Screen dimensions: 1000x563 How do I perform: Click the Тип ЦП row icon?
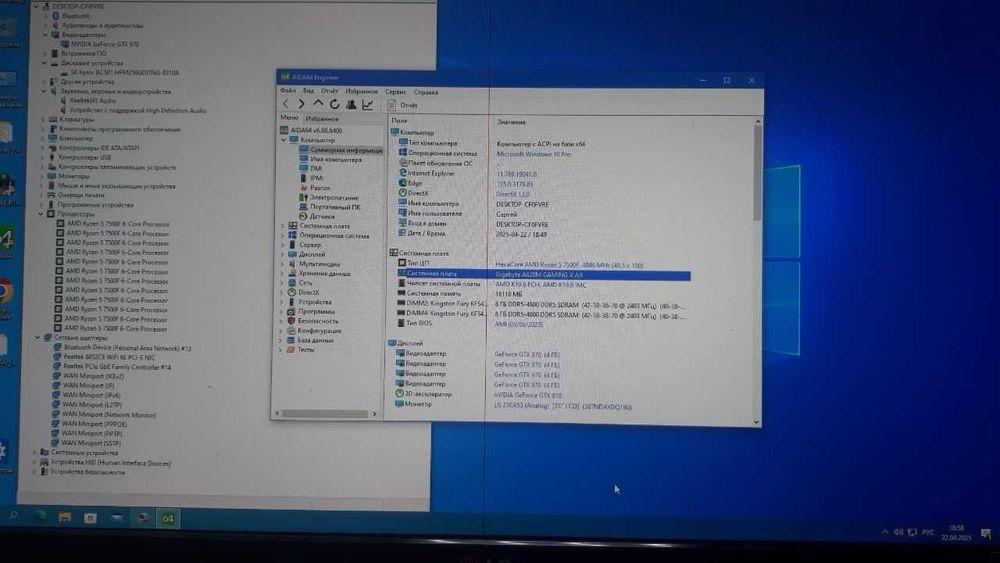(x=402, y=263)
